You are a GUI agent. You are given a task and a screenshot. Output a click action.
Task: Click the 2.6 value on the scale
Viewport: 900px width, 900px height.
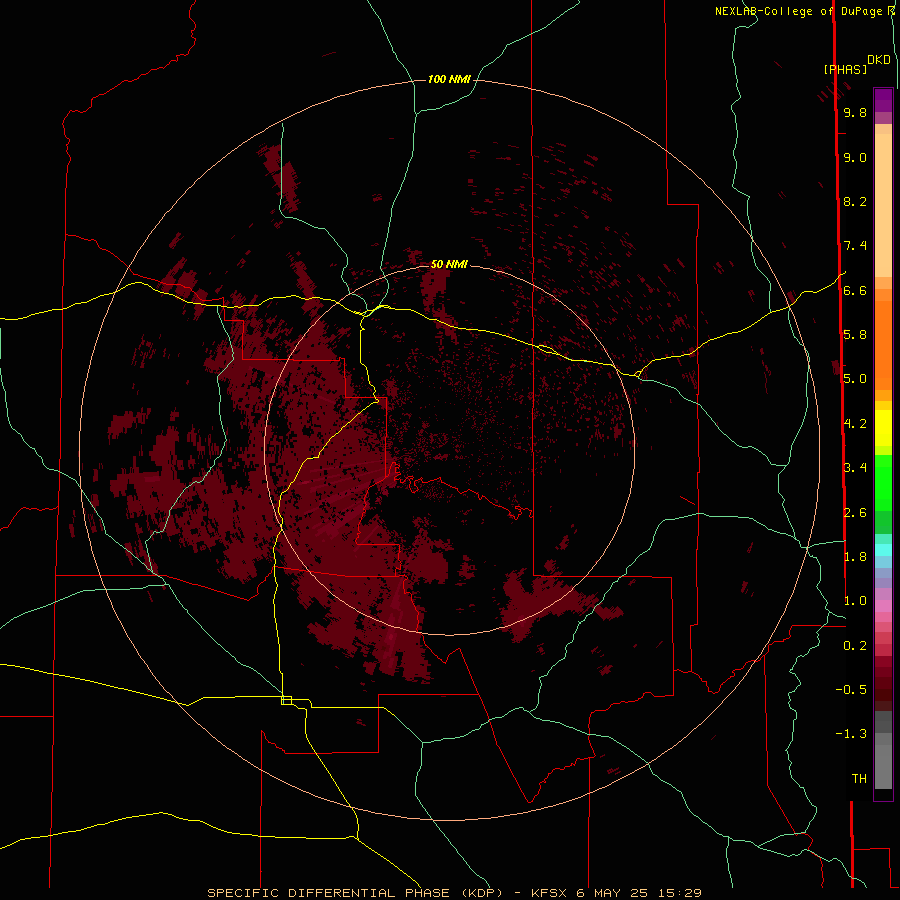(x=855, y=513)
